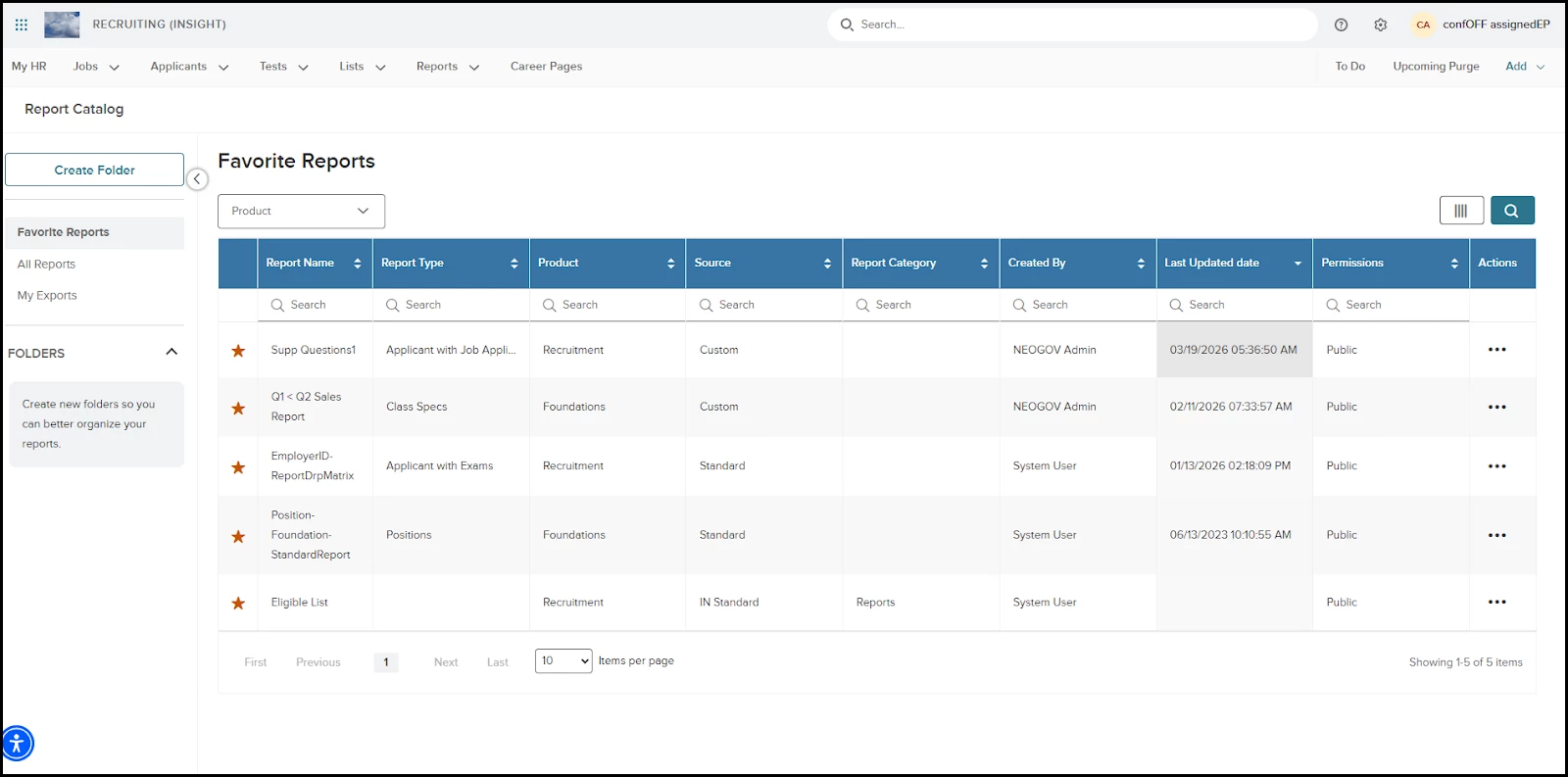Sort by Last Updated date arrow
This screenshot has width=1568, height=777.
click(x=1298, y=264)
